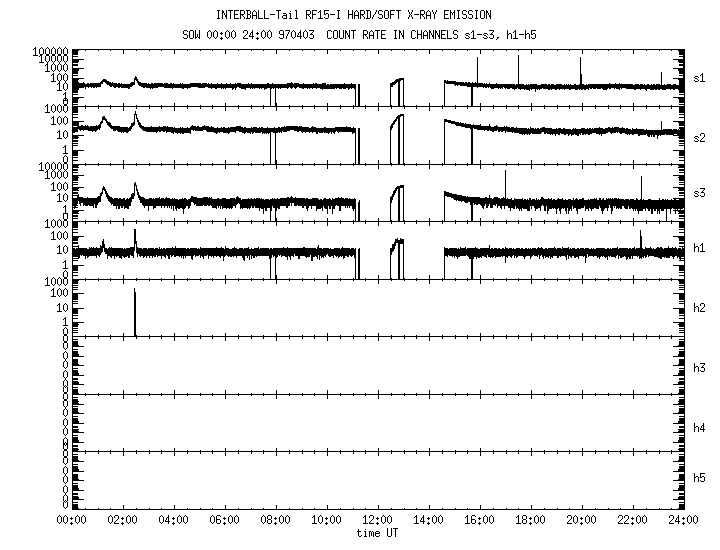Click the h4 channel label
Viewport: 720px width, 550px height.
click(701, 428)
